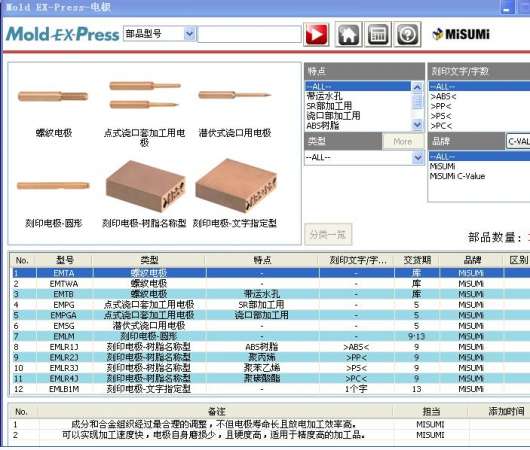The image size is (530, 450).
Task: Select the EMTA row in results table
Action: coord(271,273)
